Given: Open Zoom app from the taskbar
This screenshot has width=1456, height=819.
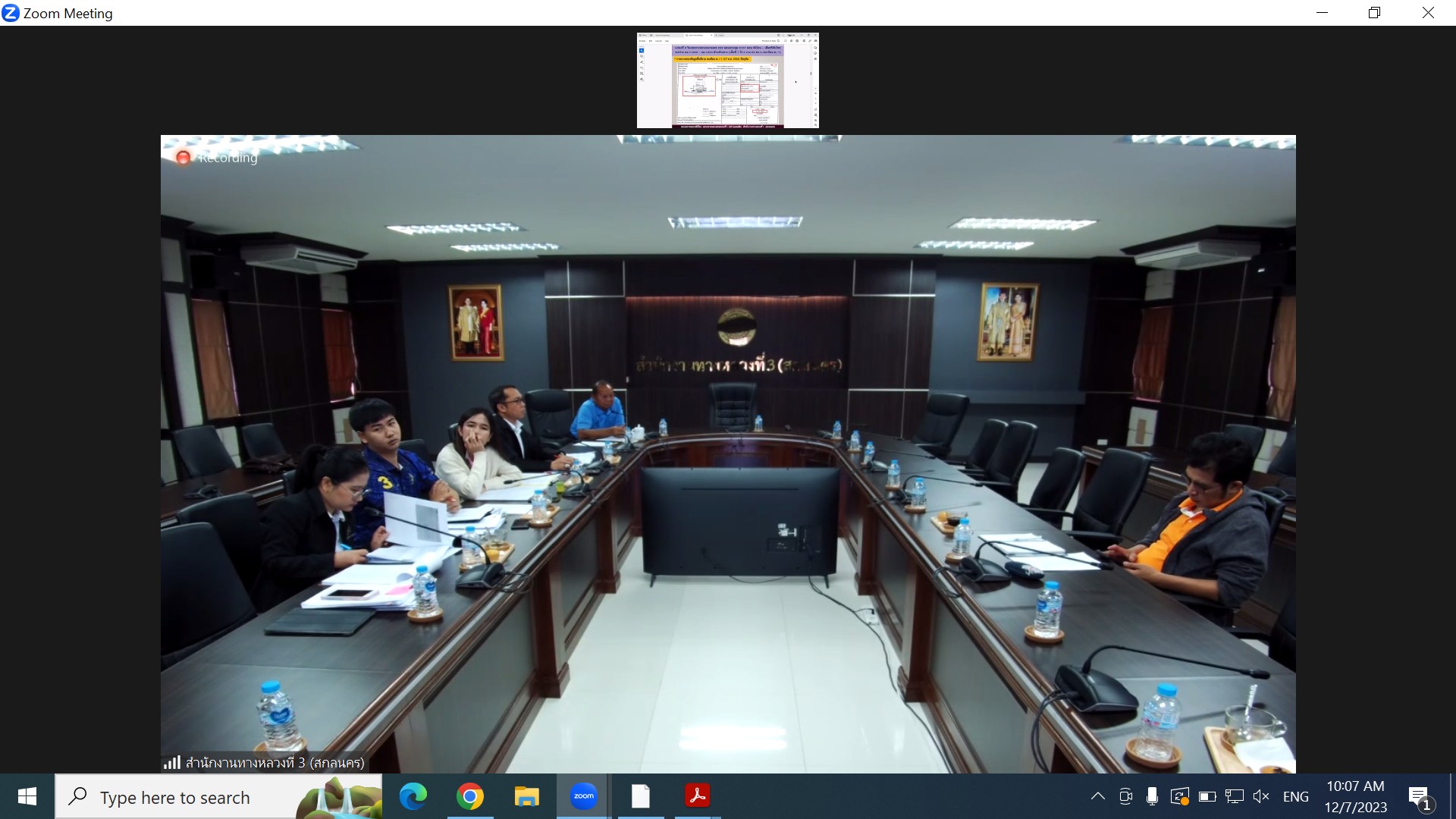Looking at the screenshot, I should coord(583,796).
